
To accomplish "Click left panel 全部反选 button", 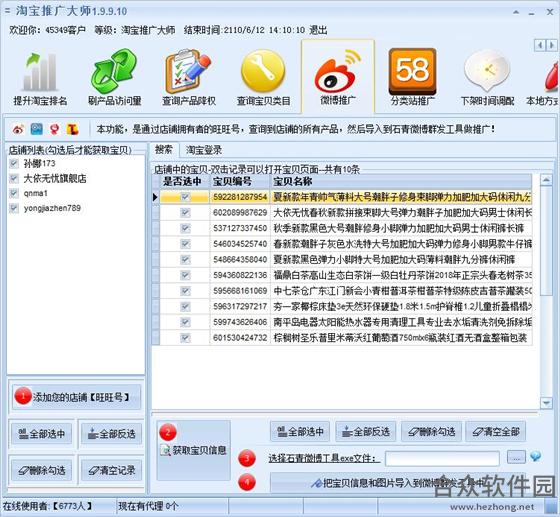I will (111, 434).
